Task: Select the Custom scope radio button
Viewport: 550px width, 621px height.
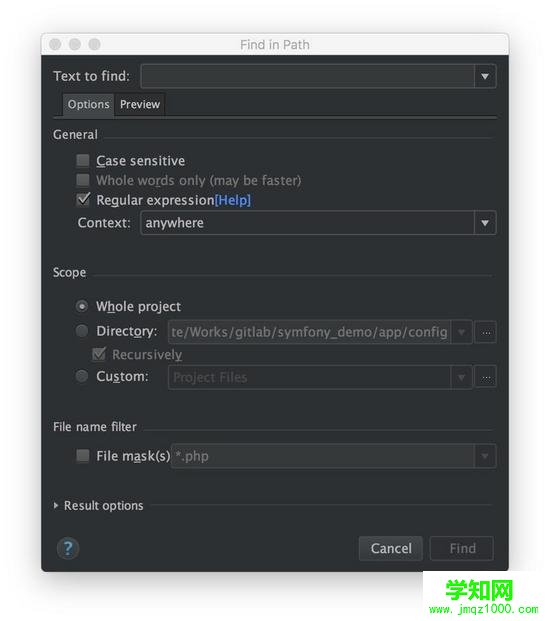Action: 82,376
